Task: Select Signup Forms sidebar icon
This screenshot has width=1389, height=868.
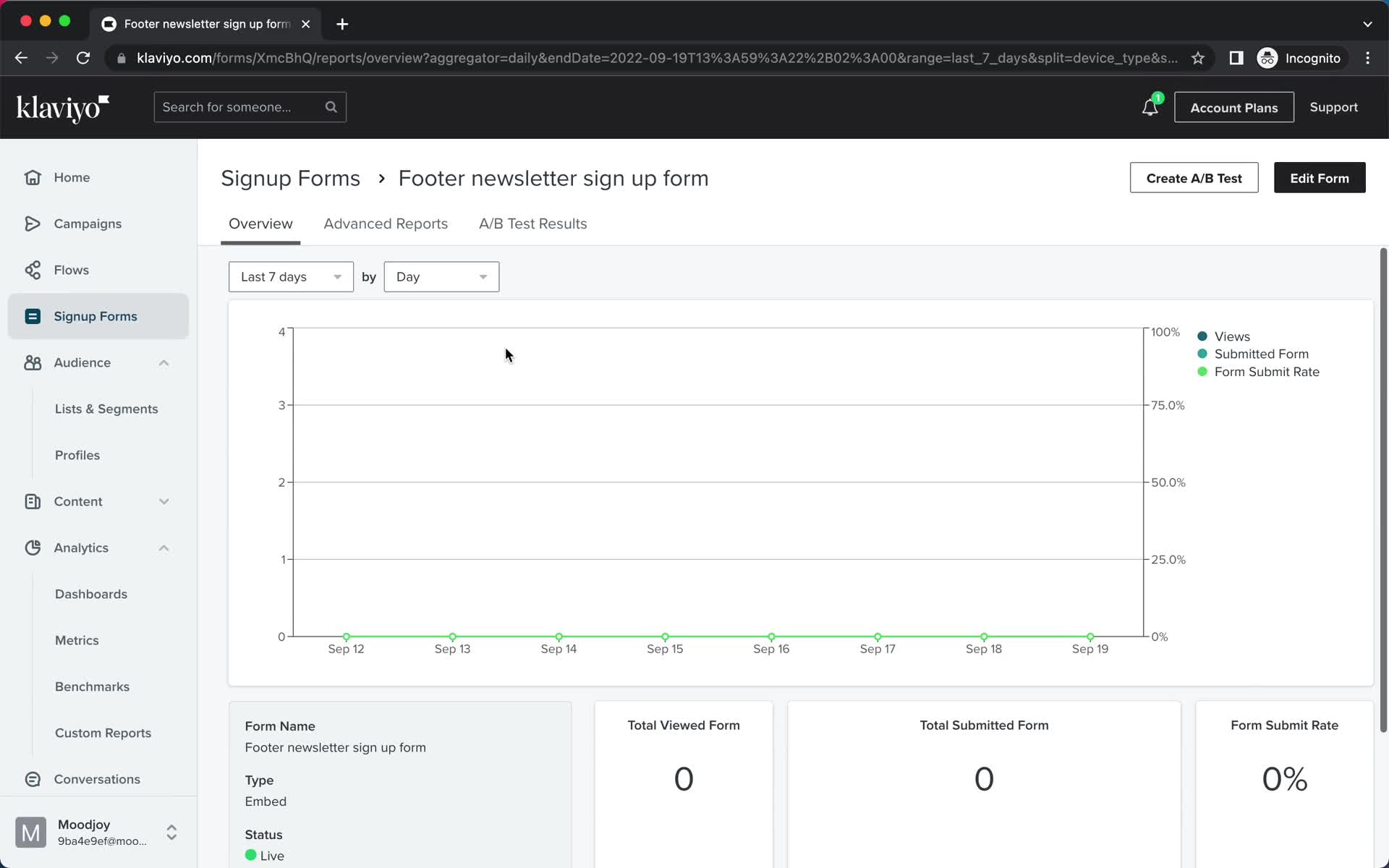Action: 32,316
